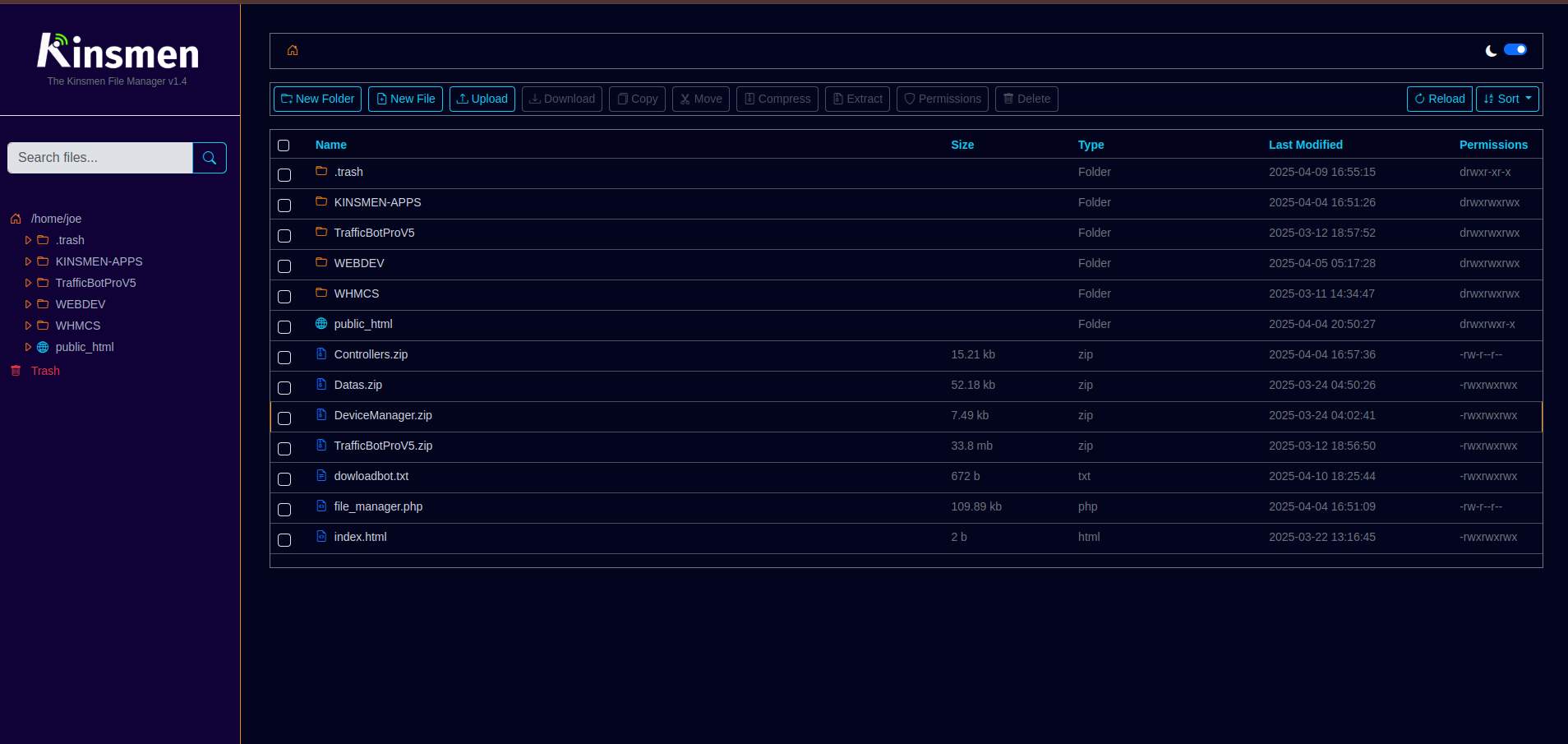Click the folder icon of KINSMEN-APPS row

click(x=321, y=201)
